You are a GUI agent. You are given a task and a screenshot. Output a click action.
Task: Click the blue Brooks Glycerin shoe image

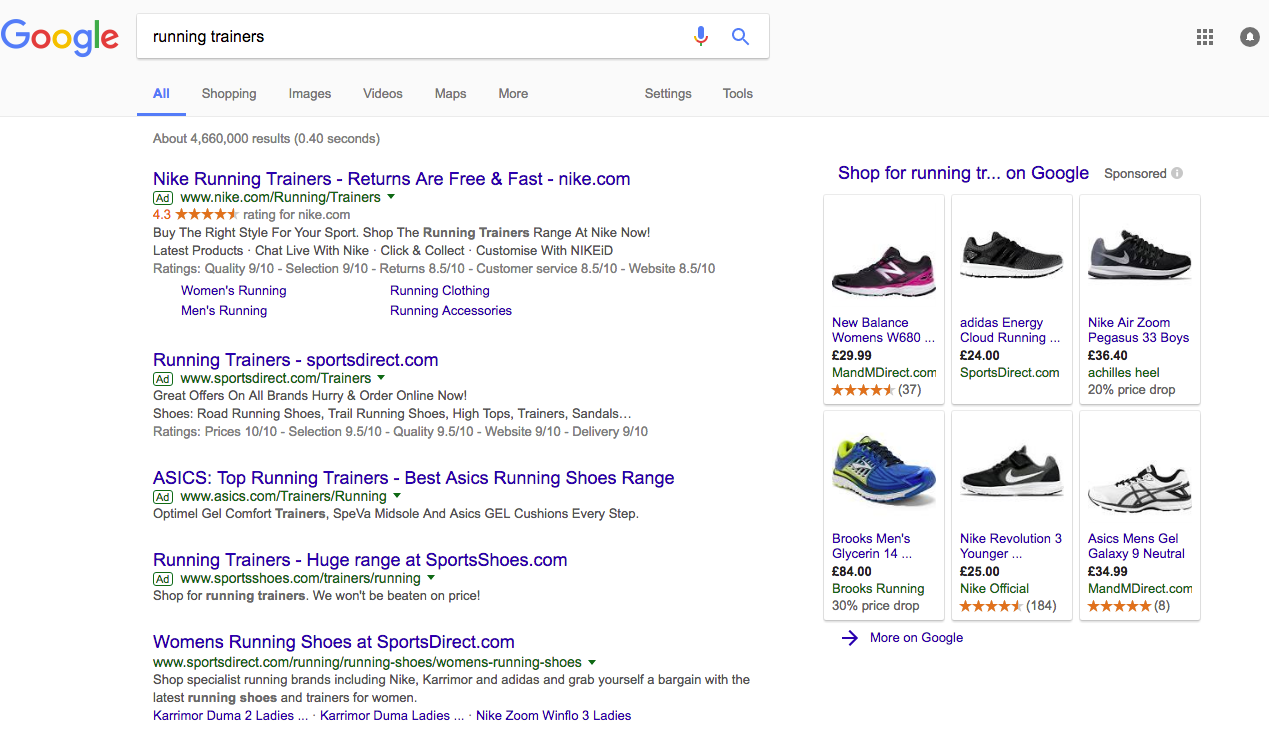[x=884, y=470]
